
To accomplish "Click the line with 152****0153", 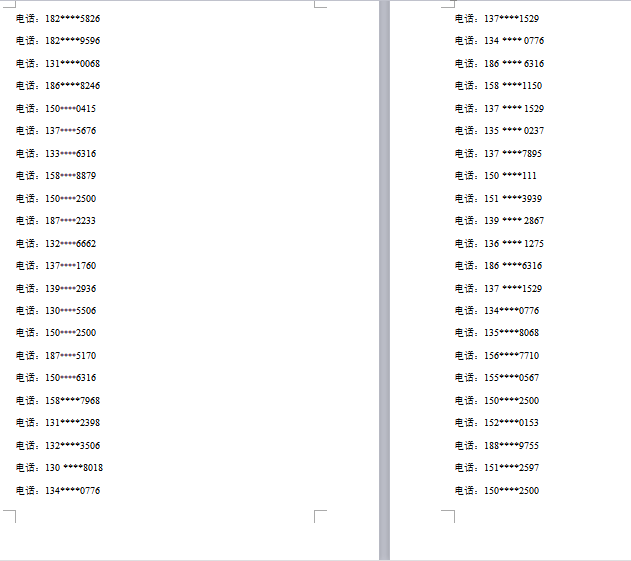I will 497,423.
